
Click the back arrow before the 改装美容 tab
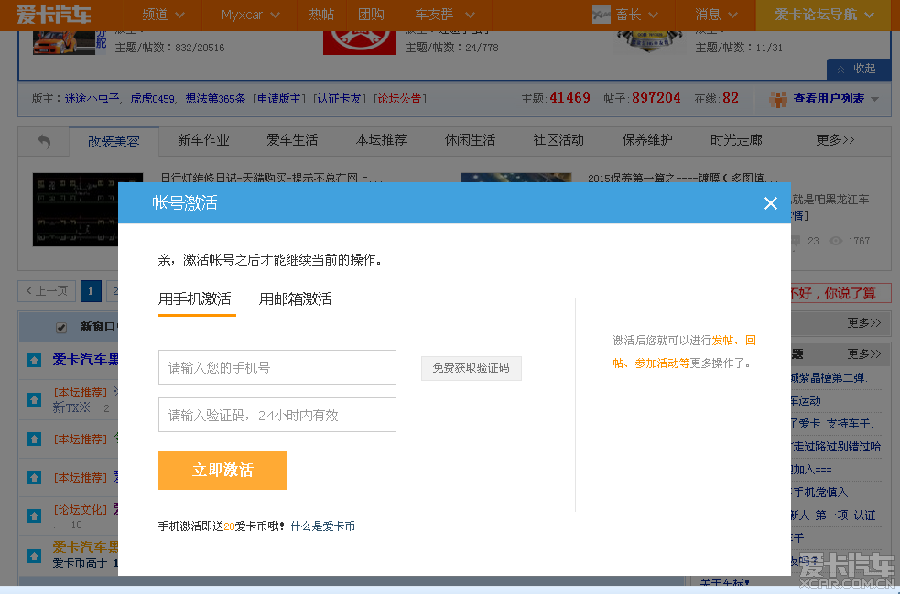click(x=44, y=141)
